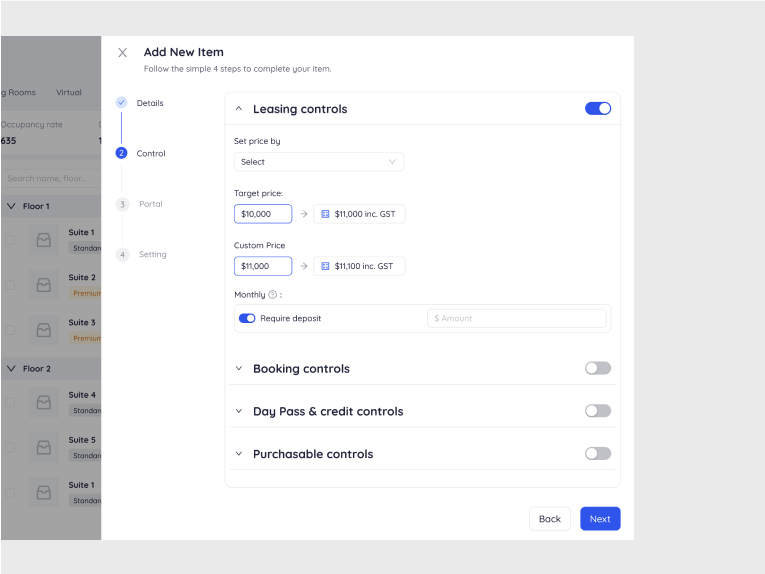Click the Booking controls heading
This screenshot has height=574, width=765.
(301, 369)
